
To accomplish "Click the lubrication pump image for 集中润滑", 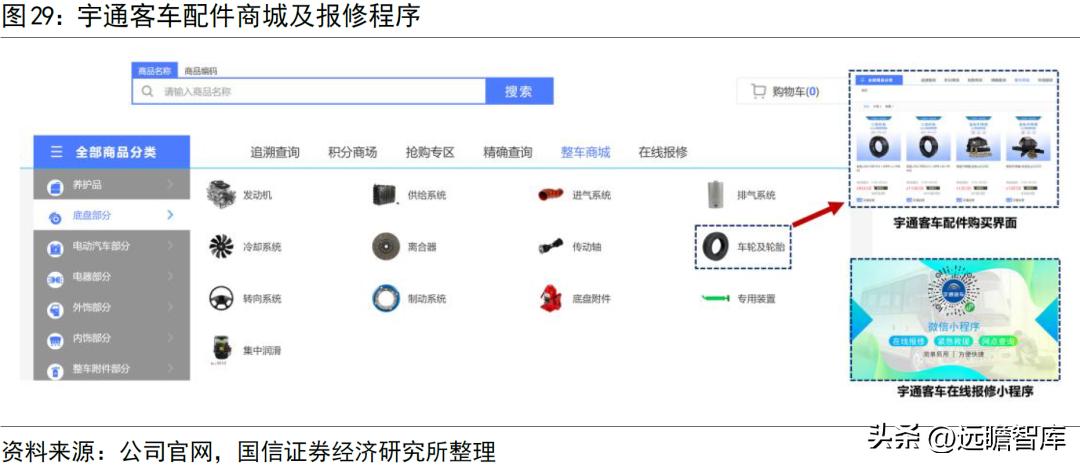I will tap(221, 350).
